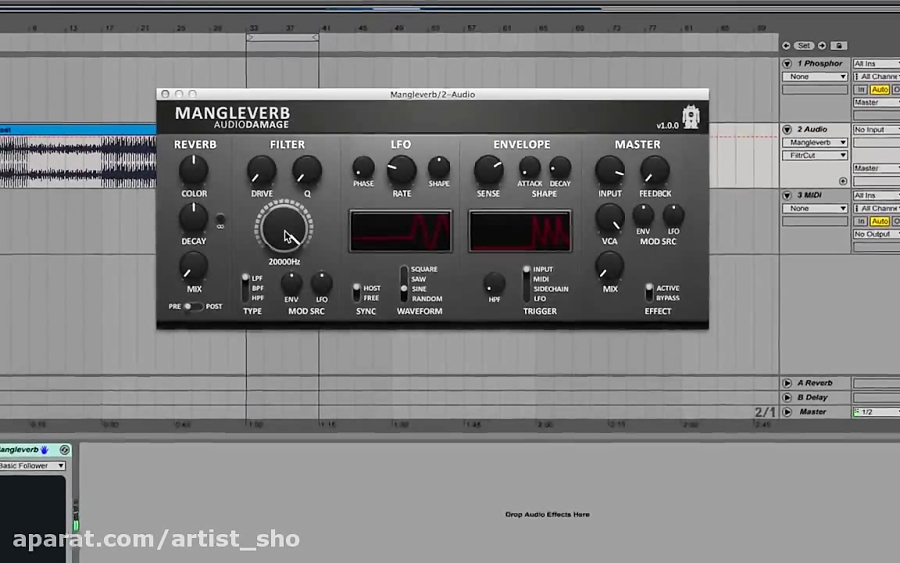
Task: Click the envelope ATTACK knob
Action: (x=529, y=168)
